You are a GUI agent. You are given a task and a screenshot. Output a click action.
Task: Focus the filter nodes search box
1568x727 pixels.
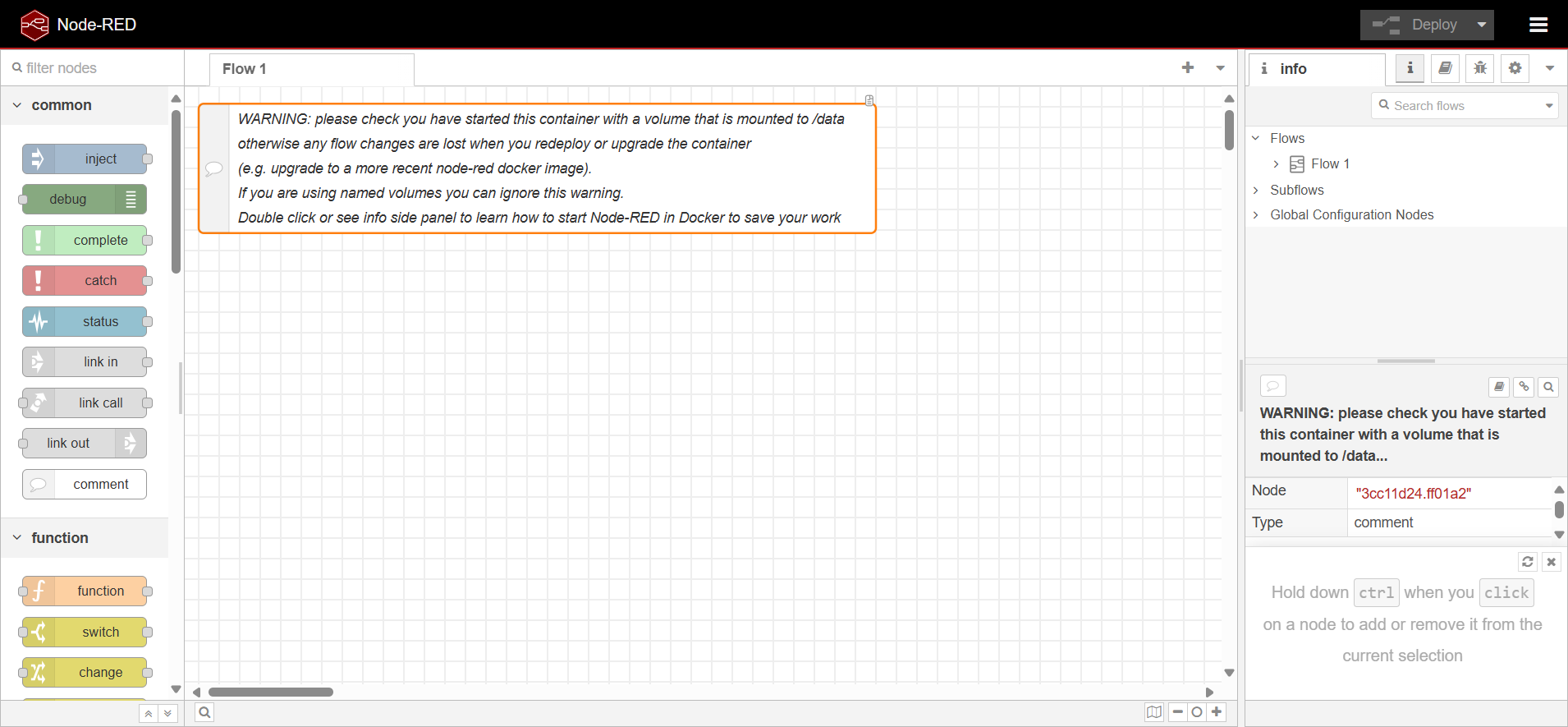click(92, 68)
